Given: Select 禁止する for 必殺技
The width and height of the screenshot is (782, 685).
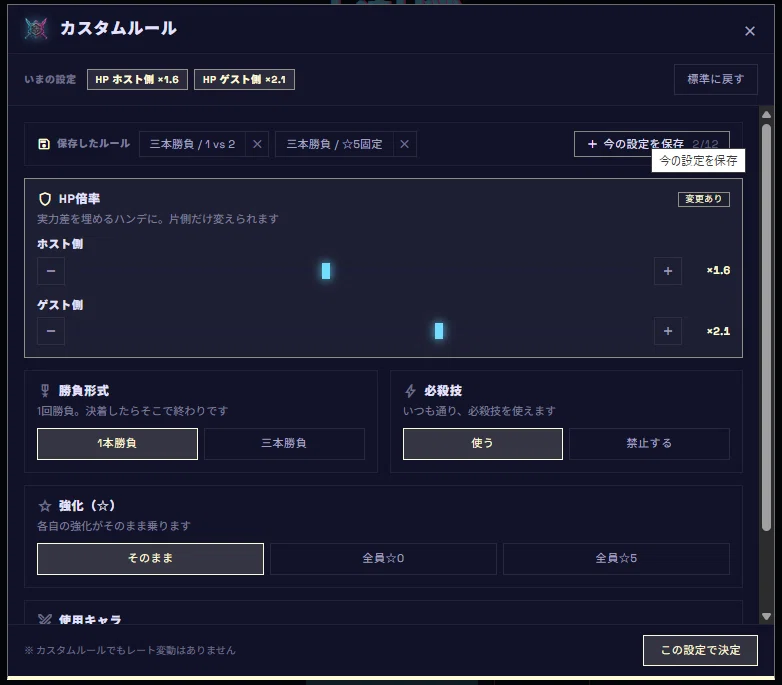Looking at the screenshot, I should (649, 444).
